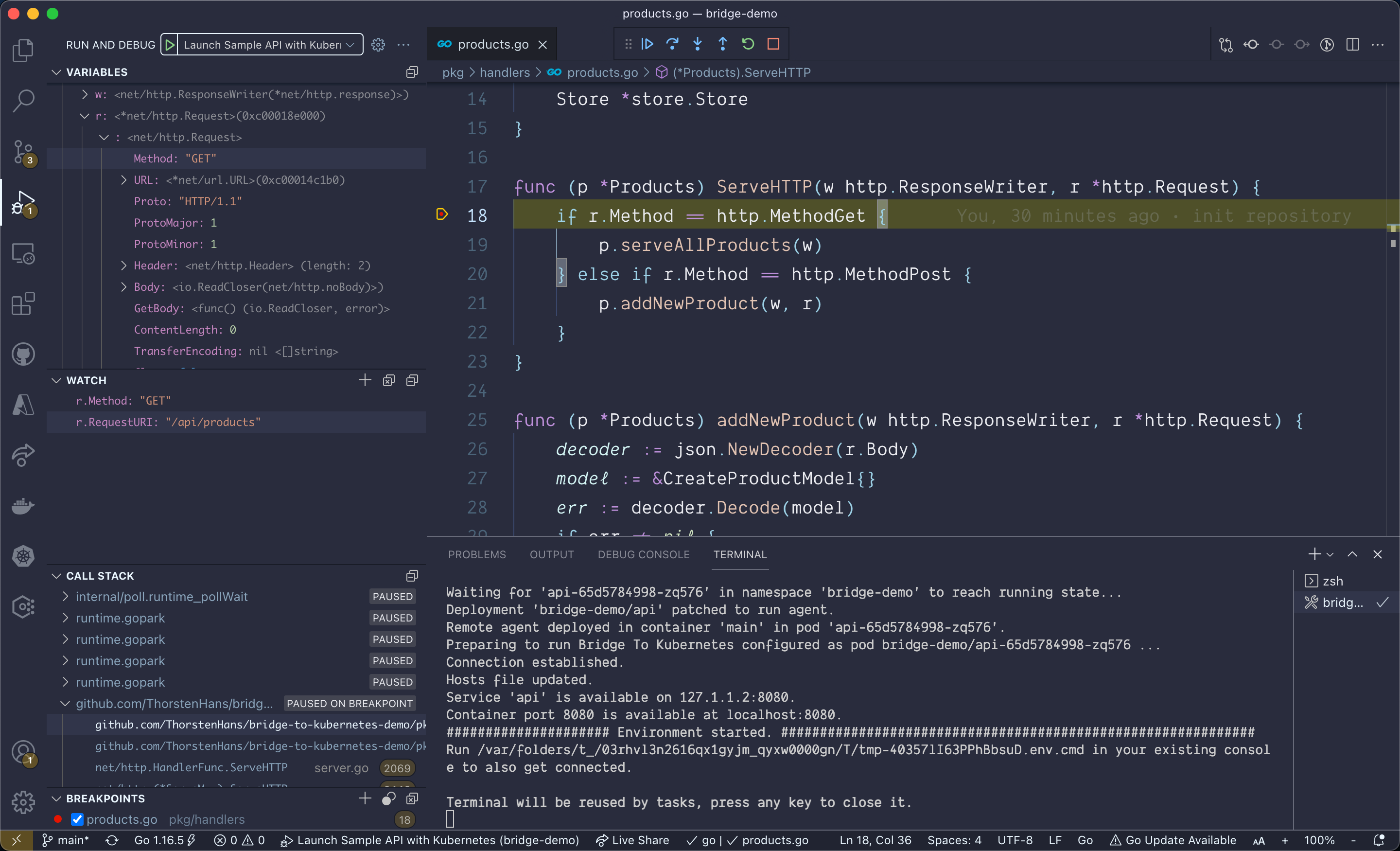Toggle the breakpoint on line 18
1400x851 pixels.
tap(442, 215)
